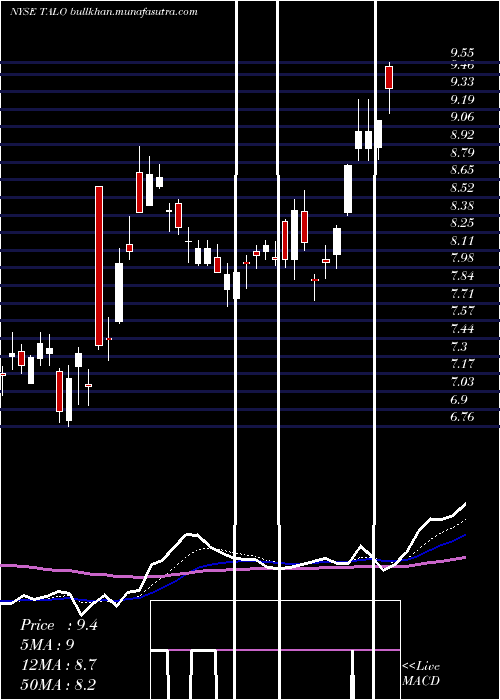Select the 8.38 price axis label
Image resolution: width=500 pixels, height=700 pixels.
(462, 206)
